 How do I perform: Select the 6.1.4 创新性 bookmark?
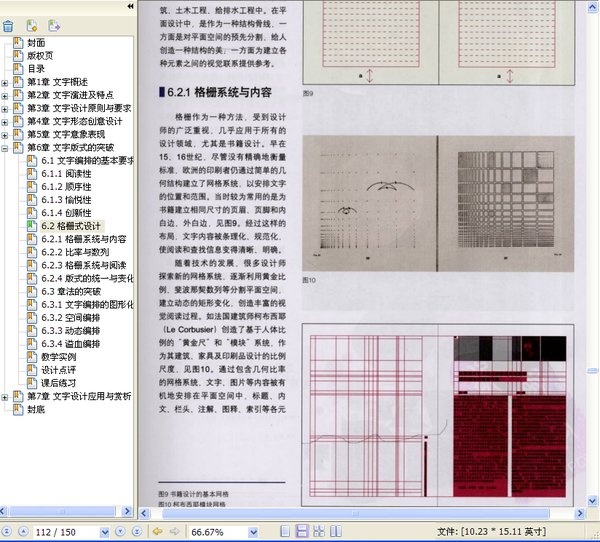(66, 213)
